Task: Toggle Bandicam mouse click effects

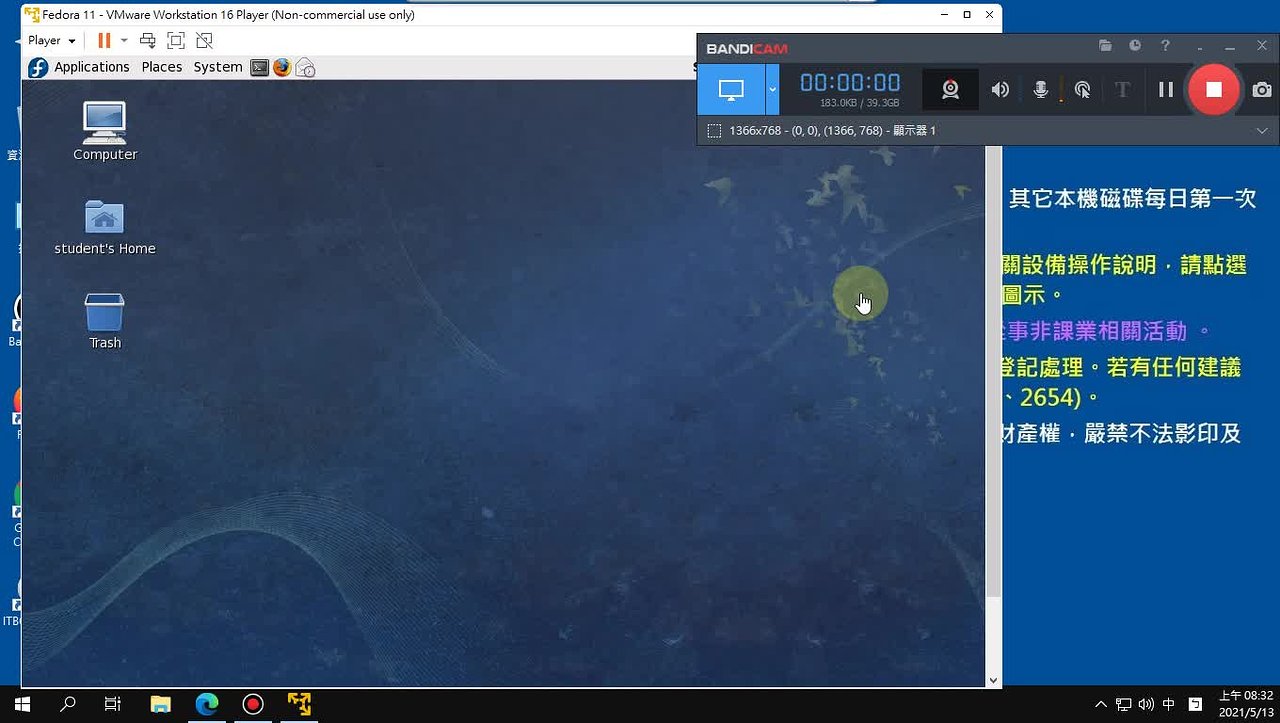Action: coord(1082,90)
